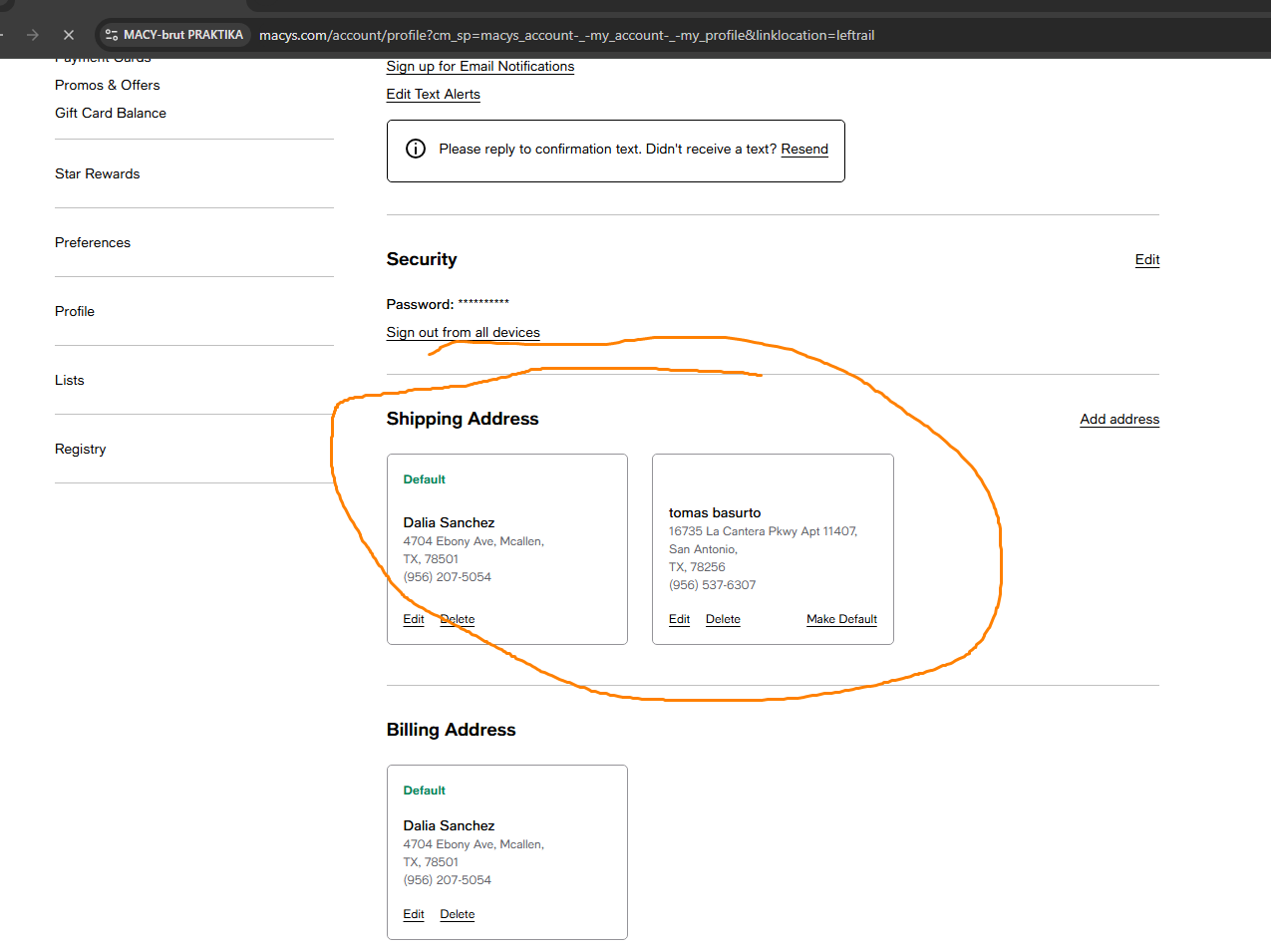This screenshot has height=952, width=1271.
Task: Open Registry in left sidebar
Action: pos(80,450)
